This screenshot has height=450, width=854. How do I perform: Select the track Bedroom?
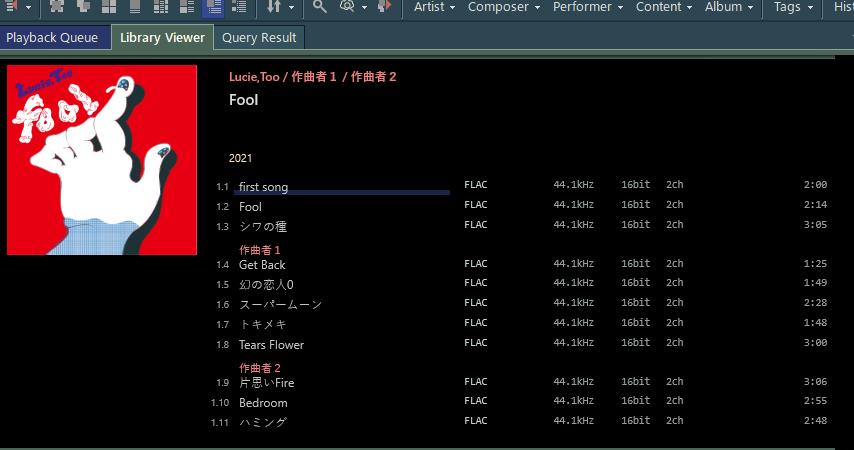pos(263,403)
